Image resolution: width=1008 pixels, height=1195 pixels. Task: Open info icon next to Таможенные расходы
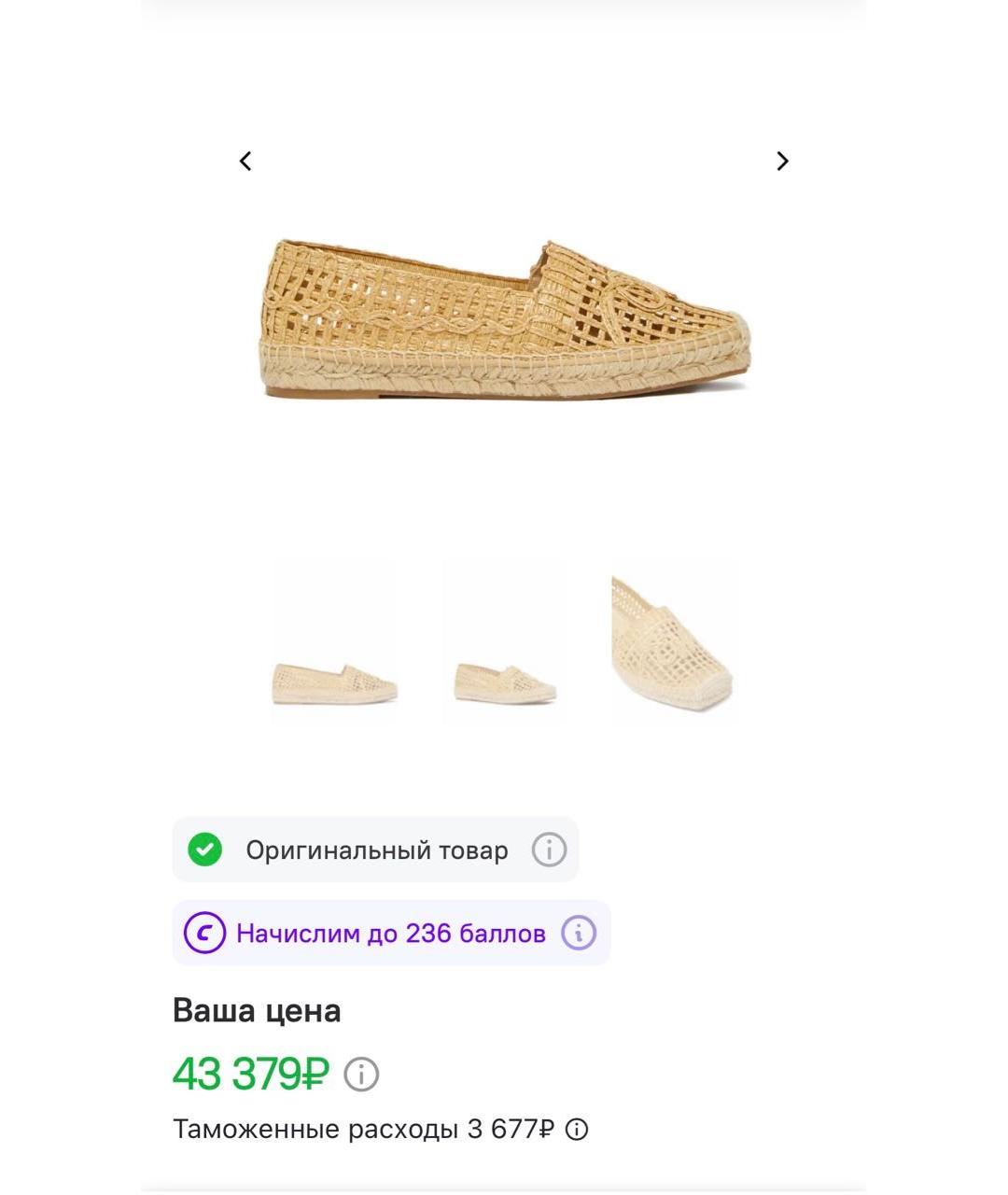click(x=578, y=1130)
